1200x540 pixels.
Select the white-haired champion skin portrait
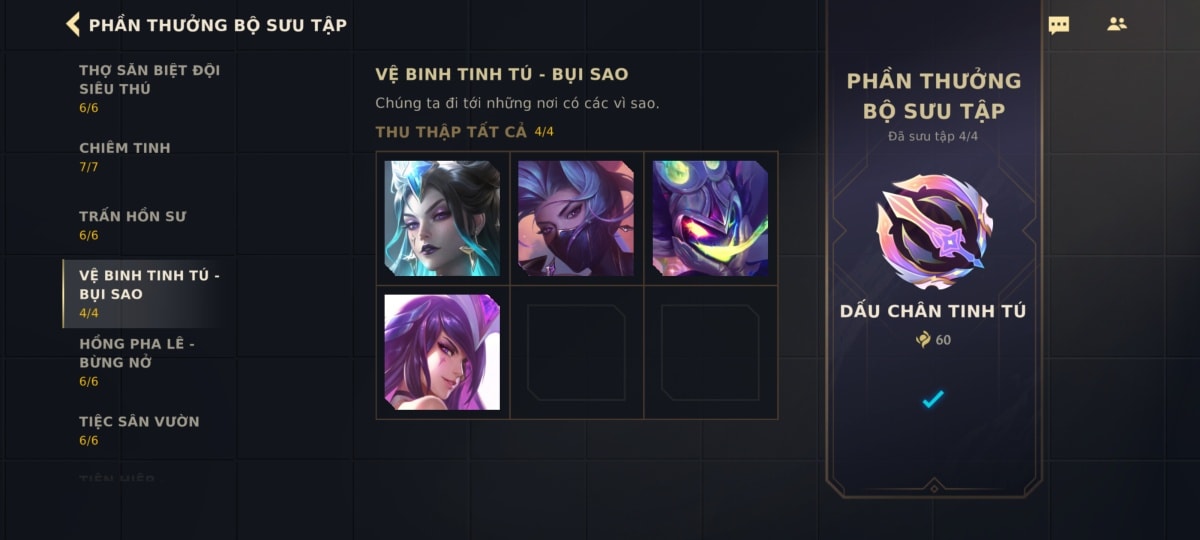[x=442, y=218]
